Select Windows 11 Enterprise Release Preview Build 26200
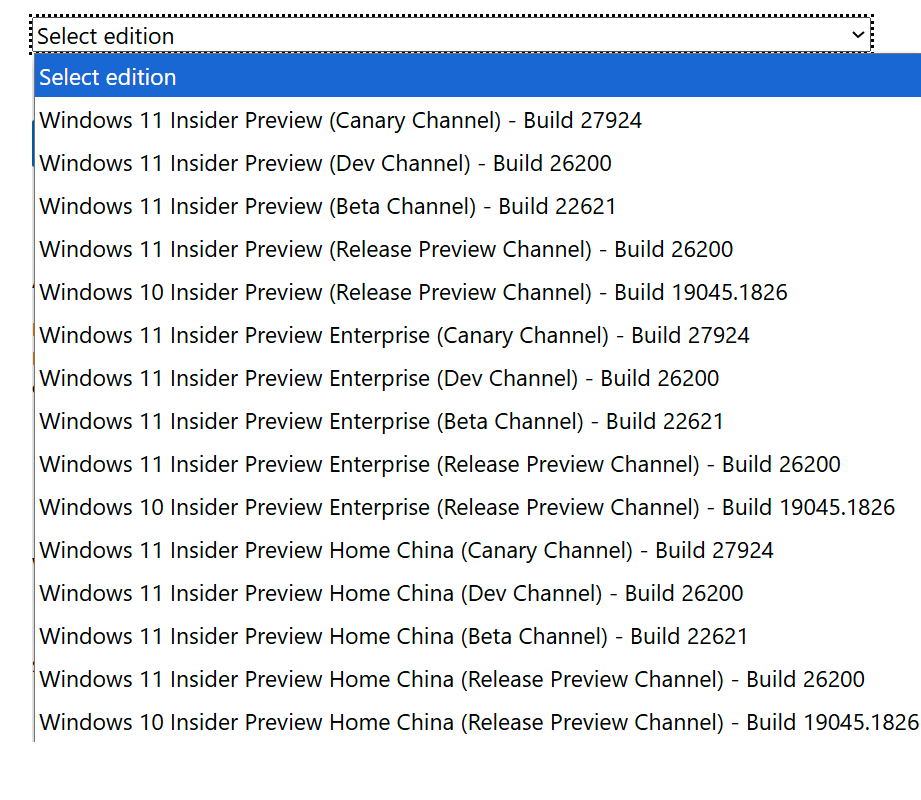The width and height of the screenshot is (921, 800). pos(440,465)
